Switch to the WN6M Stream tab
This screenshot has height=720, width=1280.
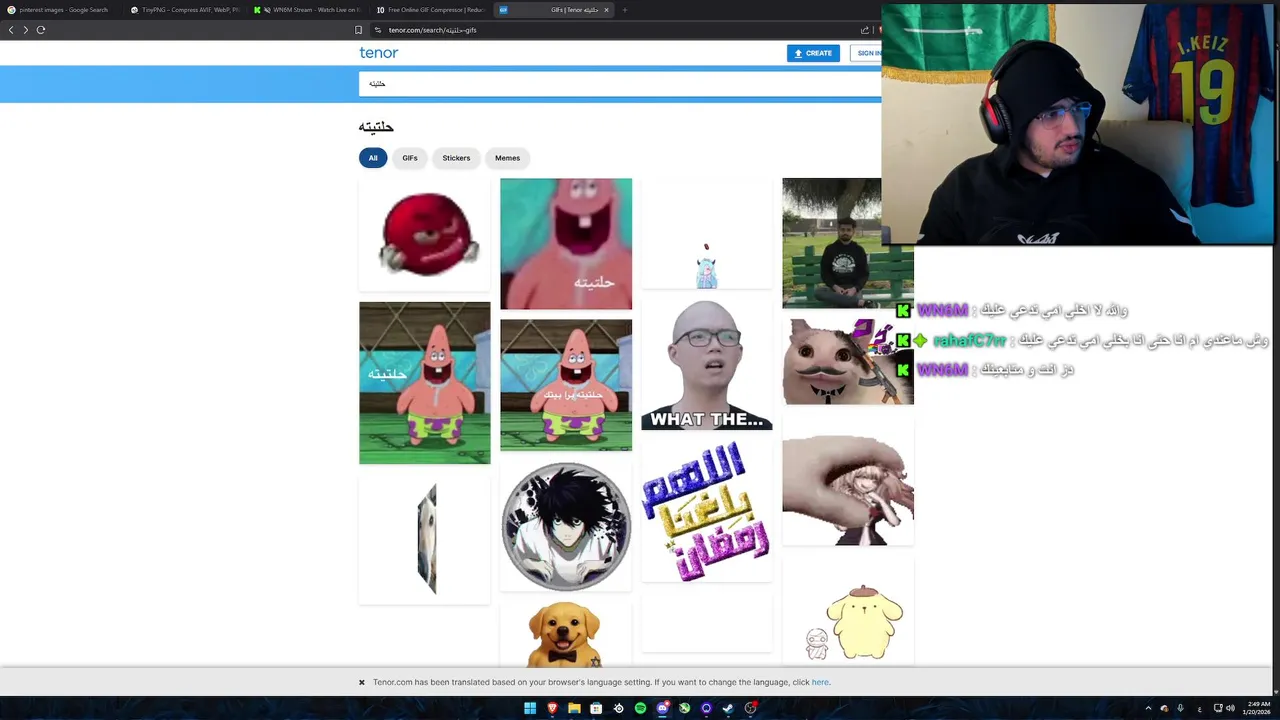coord(308,10)
